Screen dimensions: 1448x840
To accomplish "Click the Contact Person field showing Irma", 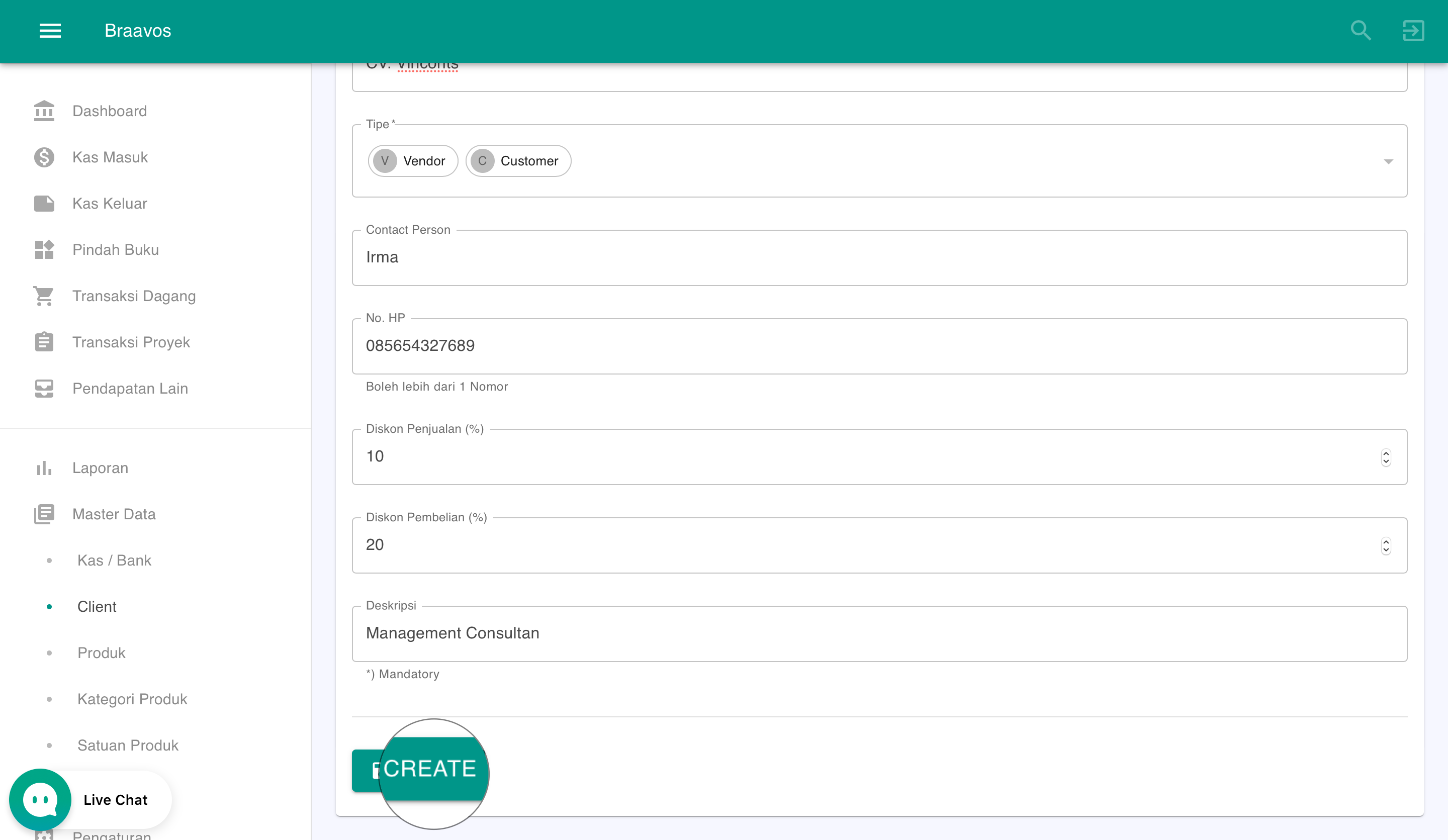I will pos(689,257).
